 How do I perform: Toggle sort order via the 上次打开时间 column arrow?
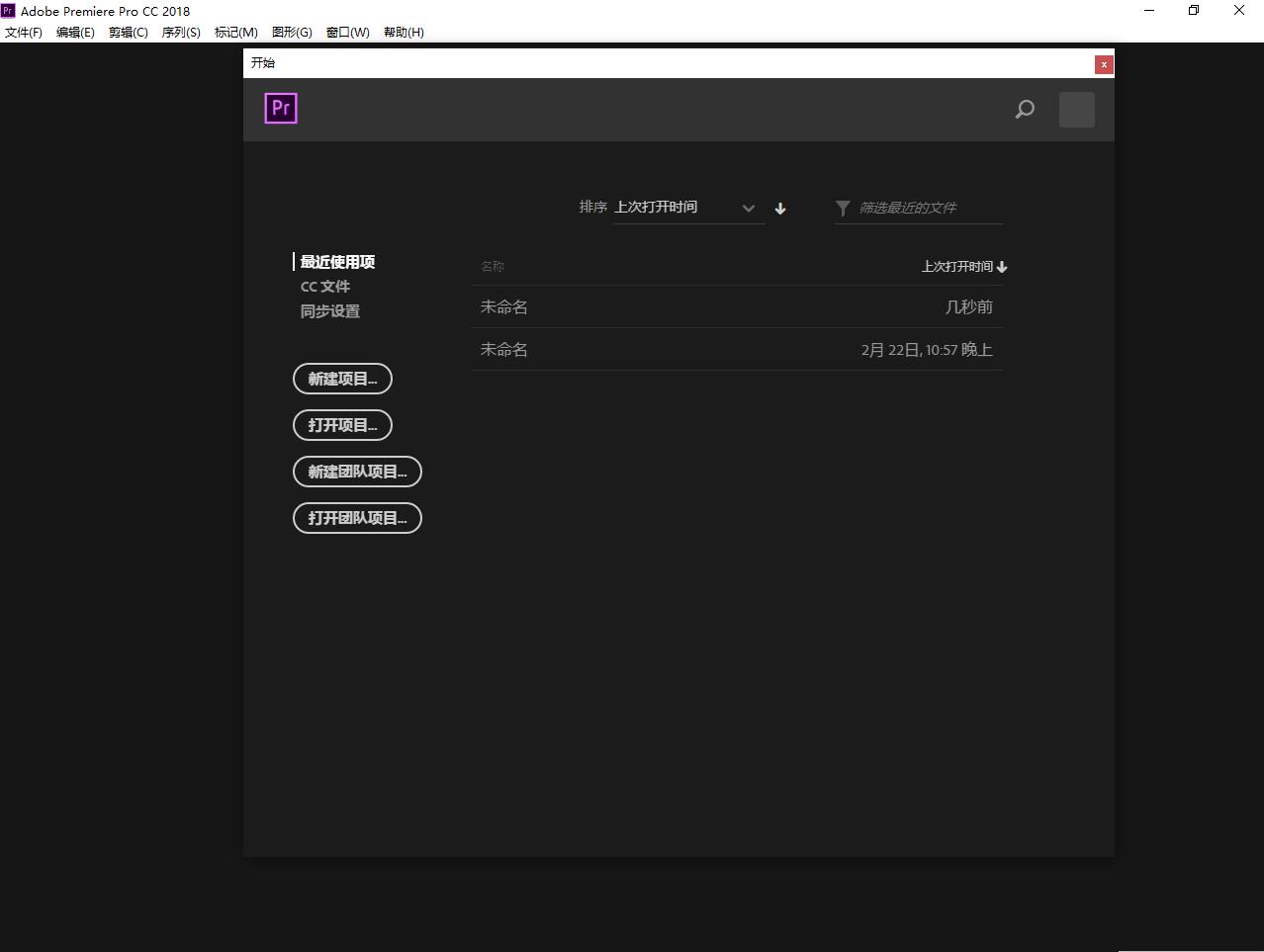tap(1002, 266)
